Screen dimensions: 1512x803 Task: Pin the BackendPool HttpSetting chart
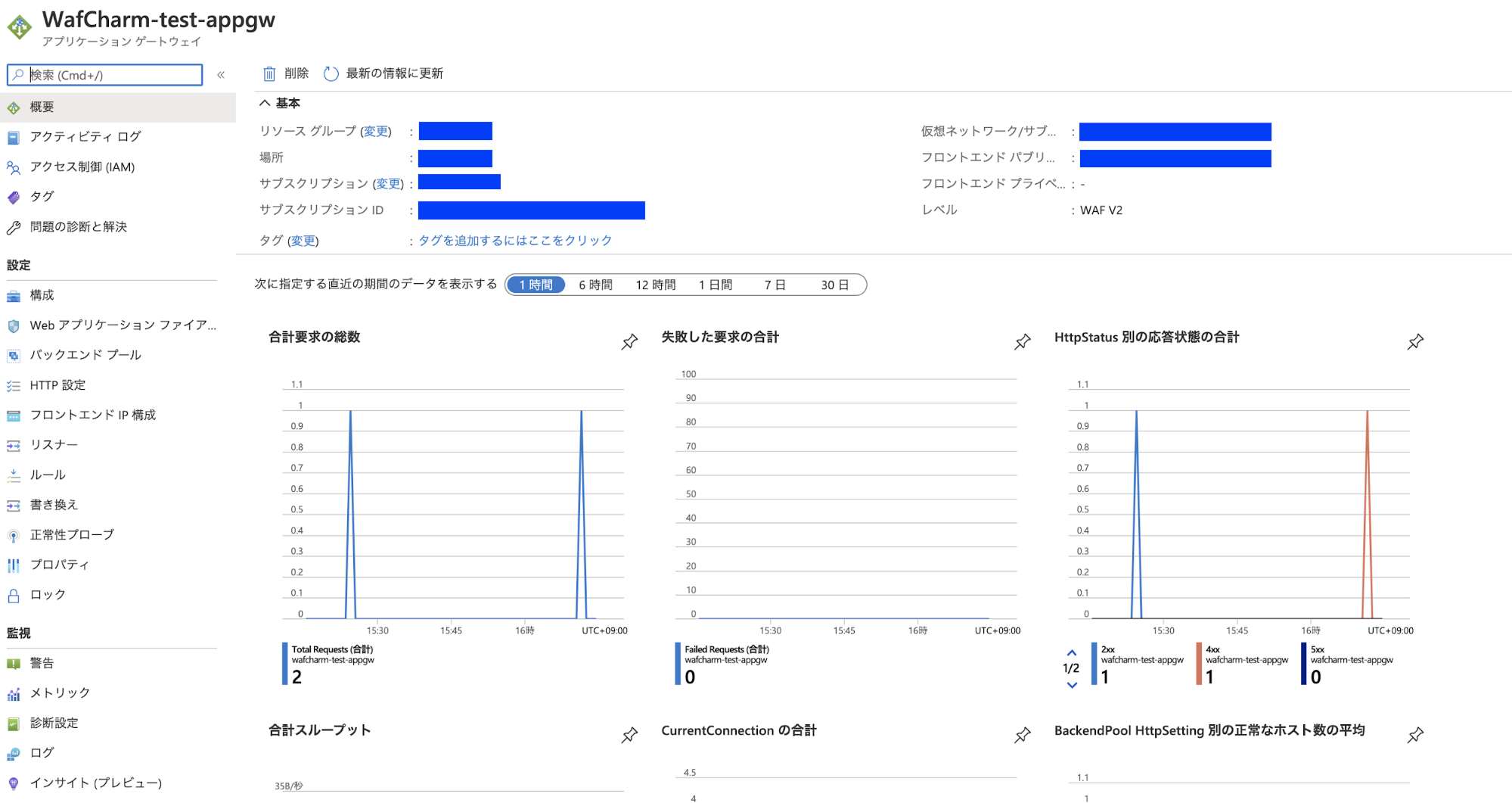pyautogui.click(x=1415, y=735)
